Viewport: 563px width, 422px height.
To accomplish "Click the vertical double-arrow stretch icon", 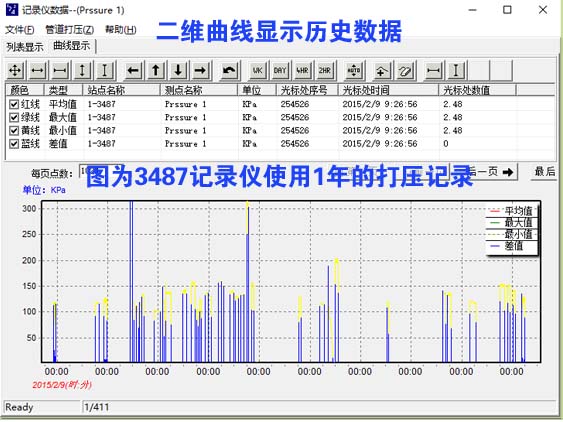I will 82,70.
